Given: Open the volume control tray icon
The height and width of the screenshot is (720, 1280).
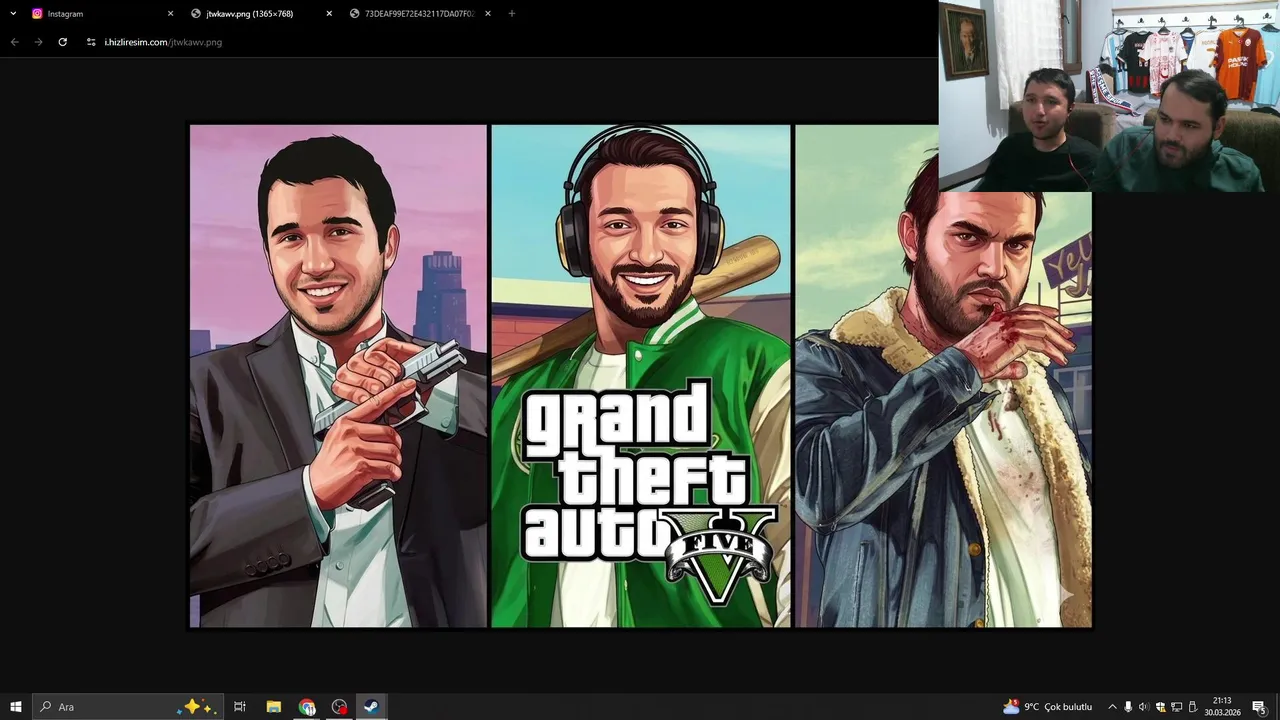Looking at the screenshot, I should [1143, 707].
